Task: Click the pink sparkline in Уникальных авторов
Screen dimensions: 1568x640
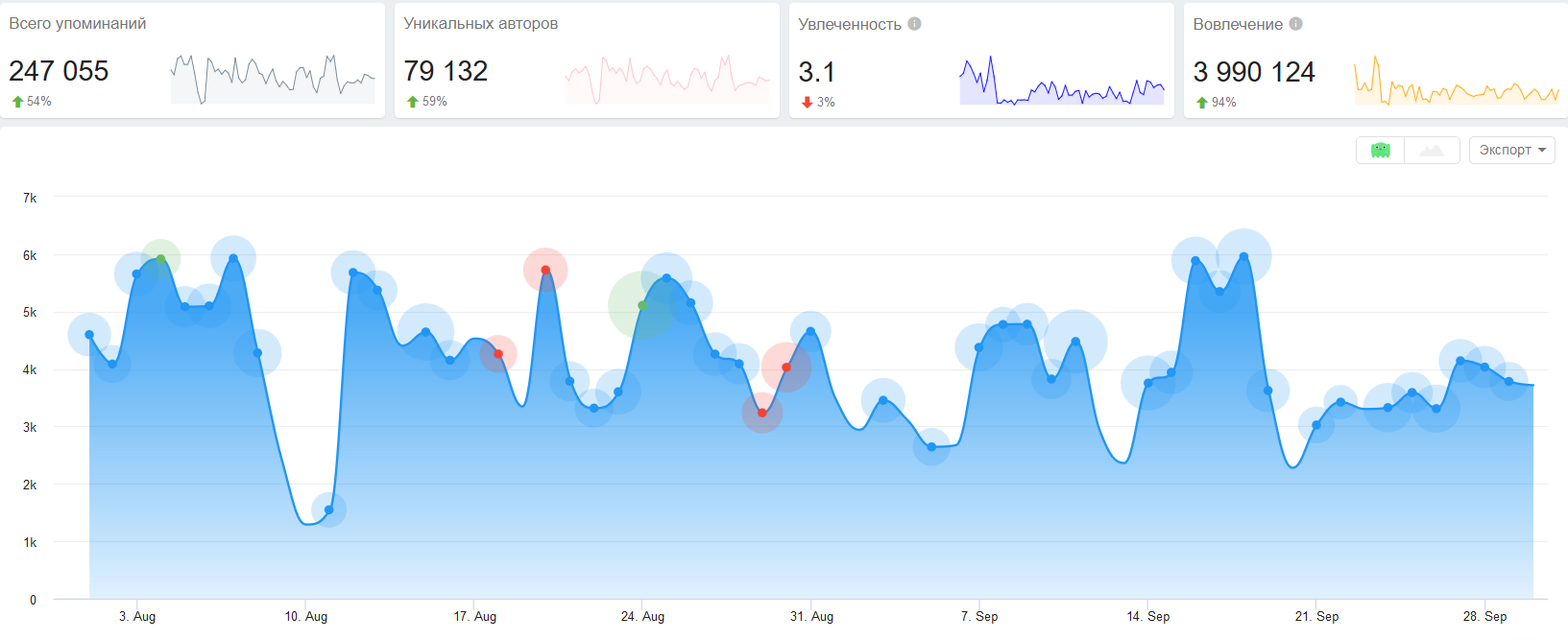Action: pyautogui.click(x=667, y=80)
